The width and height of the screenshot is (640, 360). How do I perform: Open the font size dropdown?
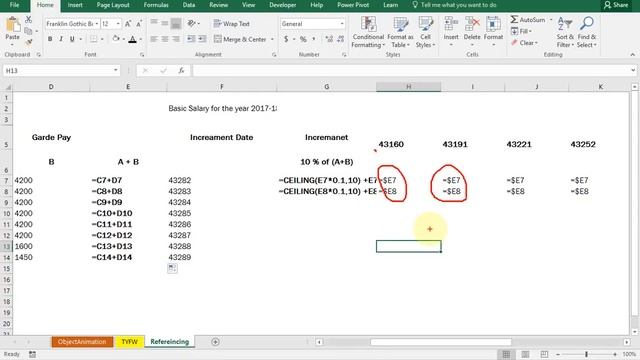(118, 24)
